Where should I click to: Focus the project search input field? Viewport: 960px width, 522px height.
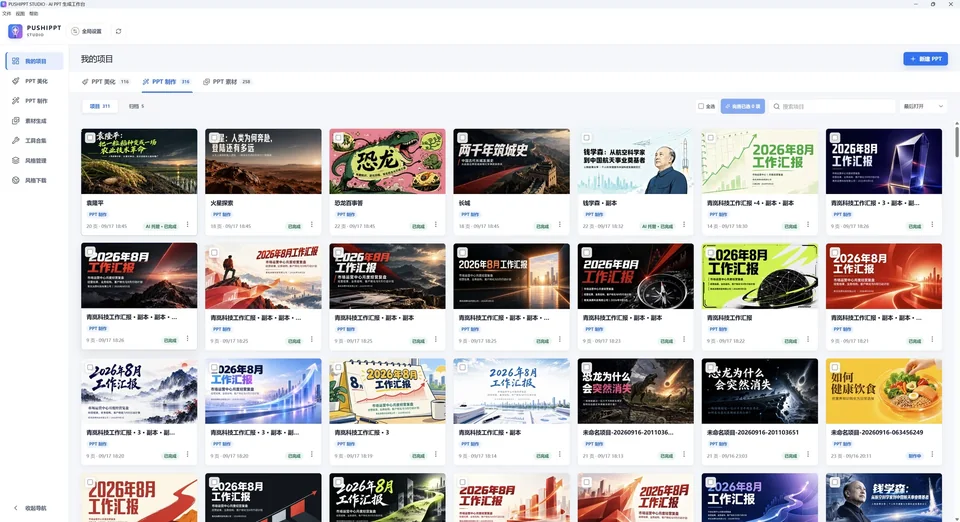(x=833, y=106)
